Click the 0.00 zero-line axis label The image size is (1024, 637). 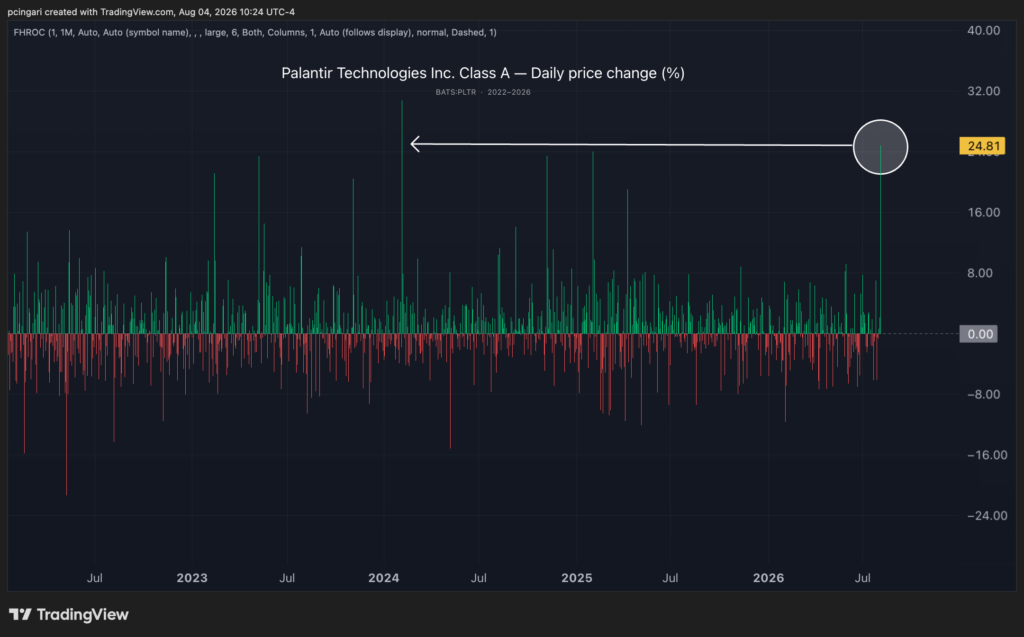[x=978, y=334]
